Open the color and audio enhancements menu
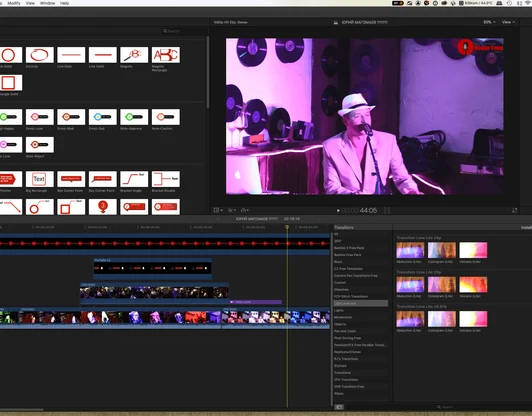 232,210
